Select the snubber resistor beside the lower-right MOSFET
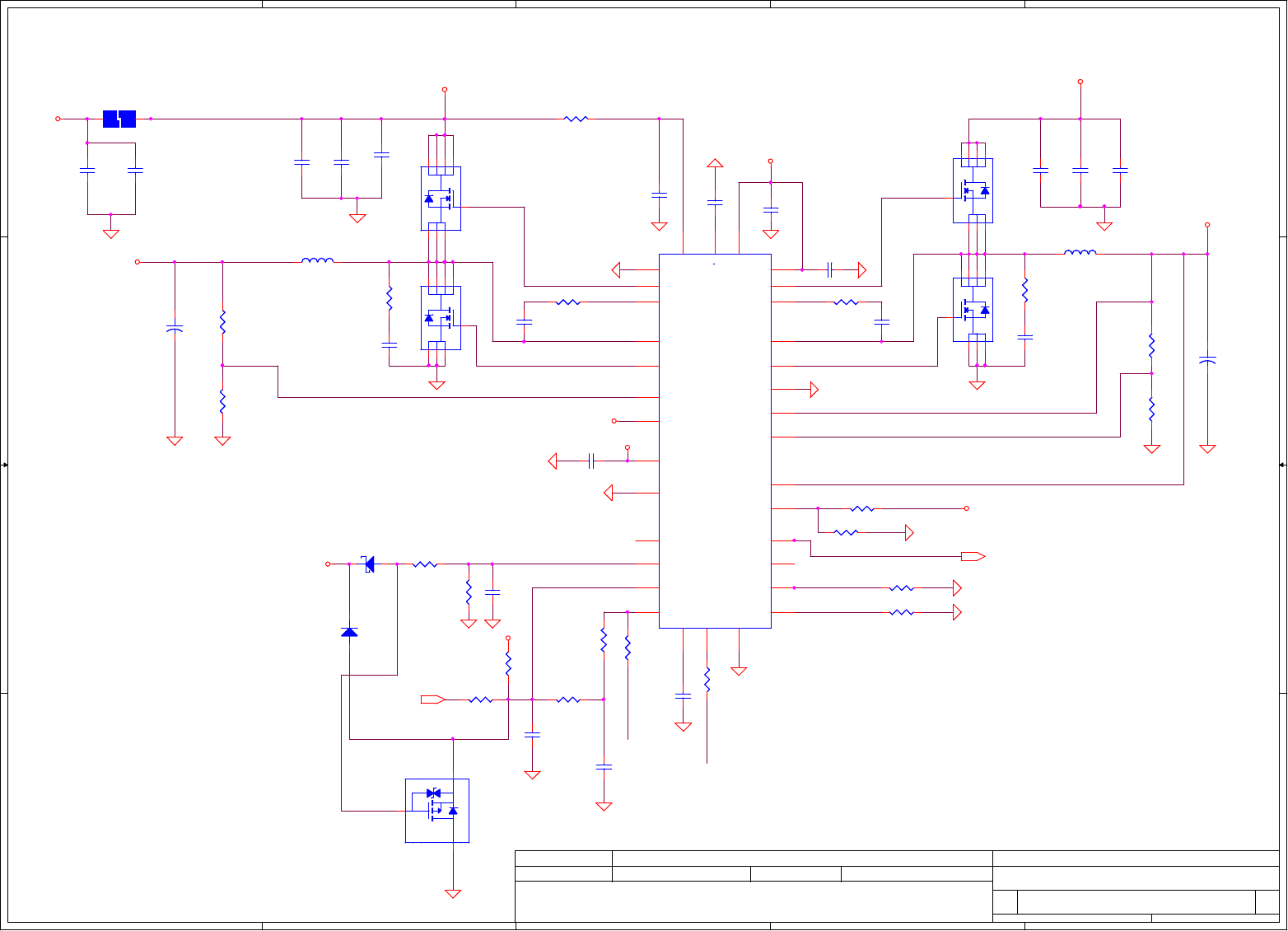The height and width of the screenshot is (931, 1288). [1025, 290]
